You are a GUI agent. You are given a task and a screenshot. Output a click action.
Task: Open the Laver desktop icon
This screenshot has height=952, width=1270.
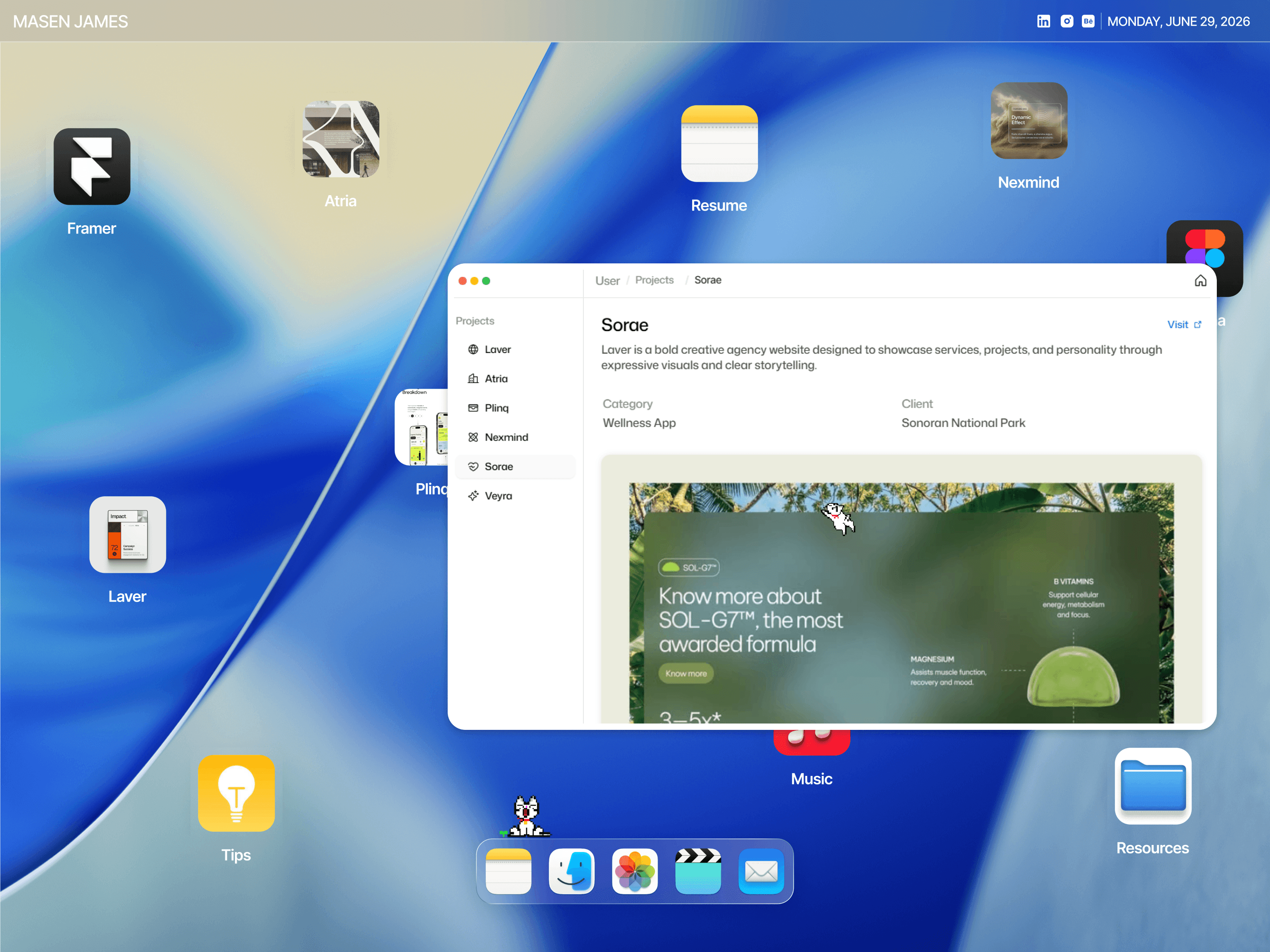tap(127, 535)
